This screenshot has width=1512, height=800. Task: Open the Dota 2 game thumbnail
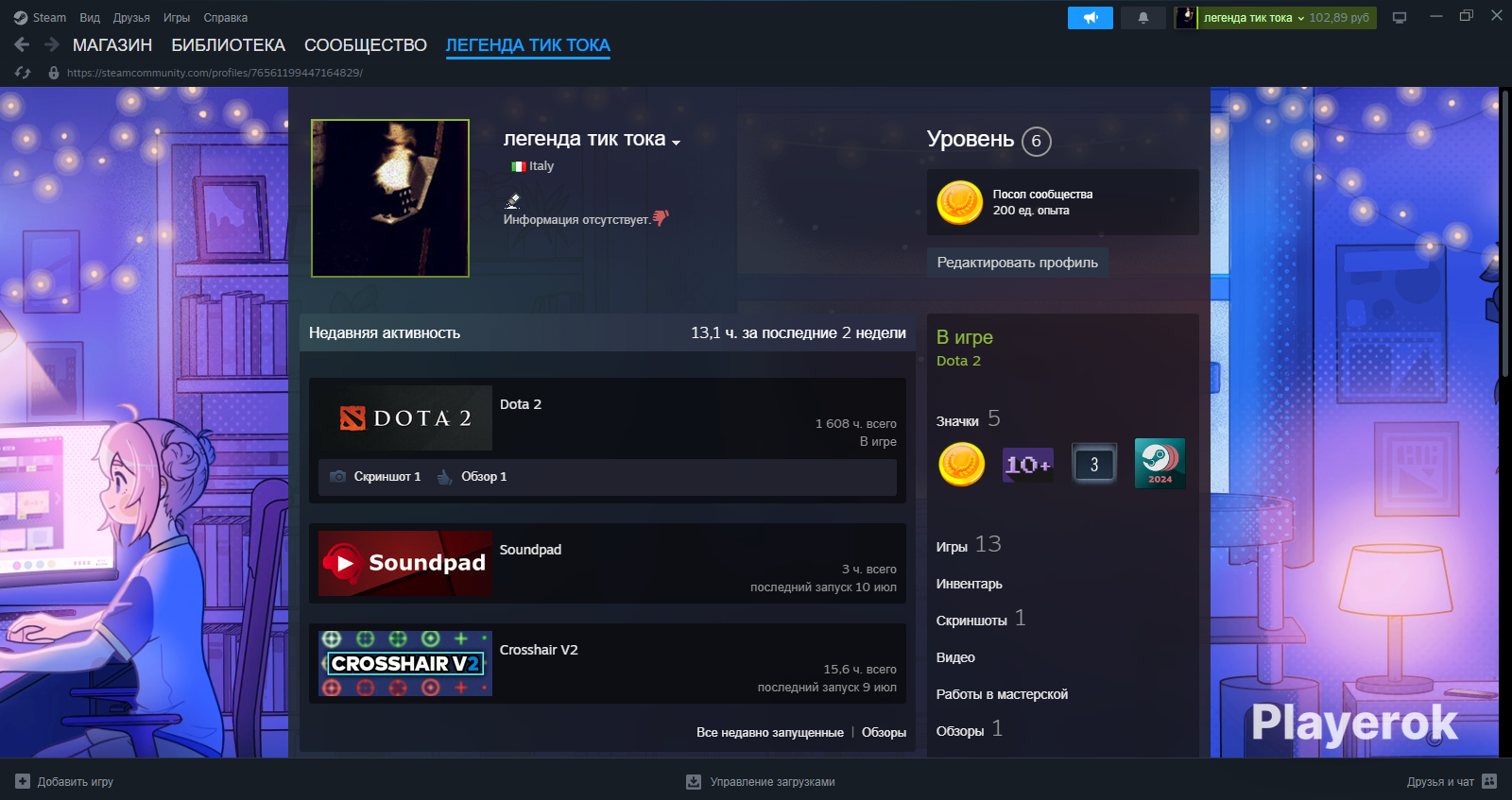[405, 418]
